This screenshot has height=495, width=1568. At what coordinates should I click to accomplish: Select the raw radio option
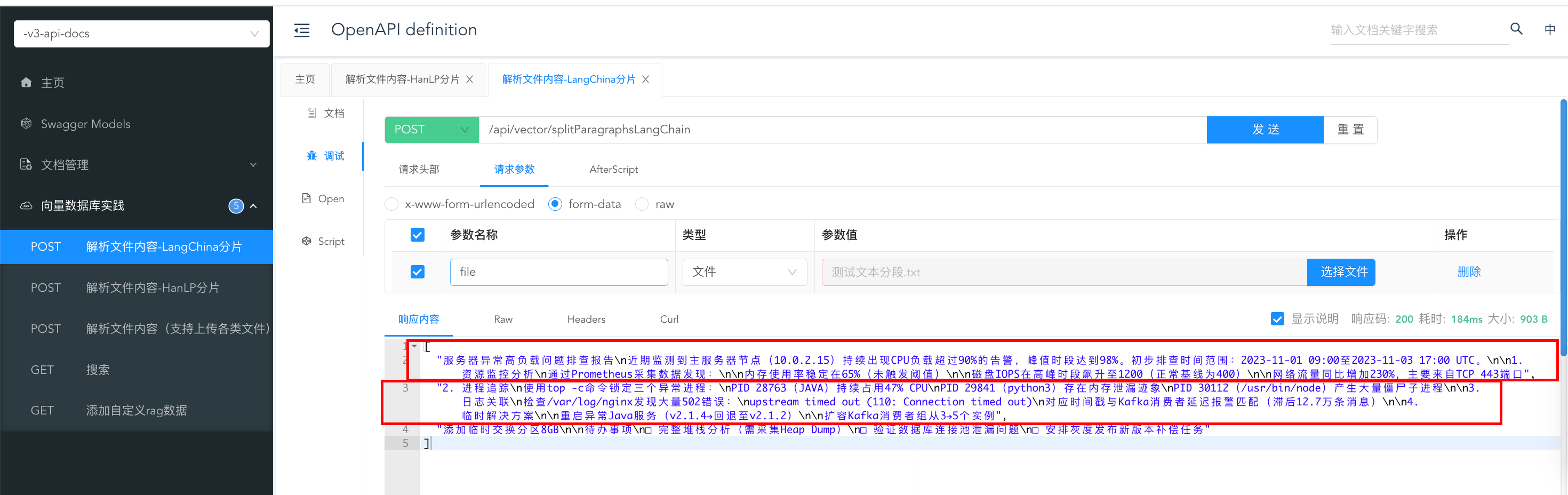point(642,204)
